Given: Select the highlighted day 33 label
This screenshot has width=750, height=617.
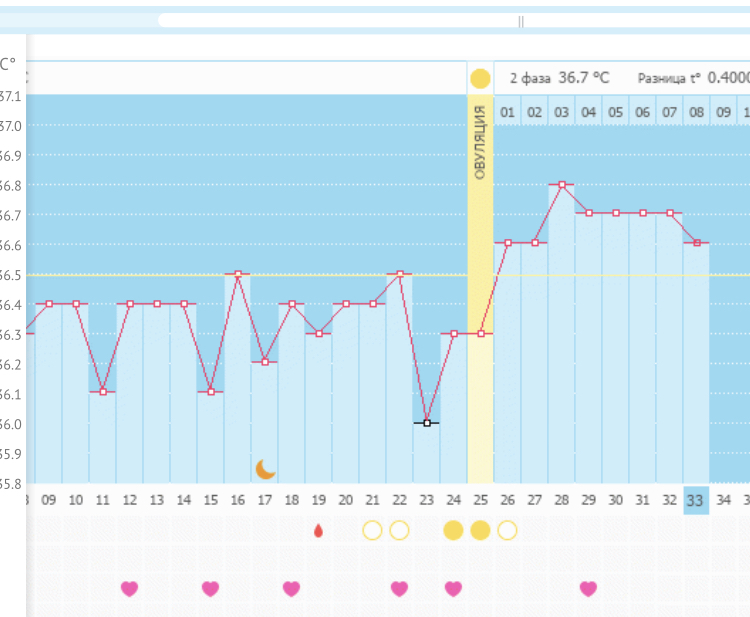Looking at the screenshot, I should [696, 499].
